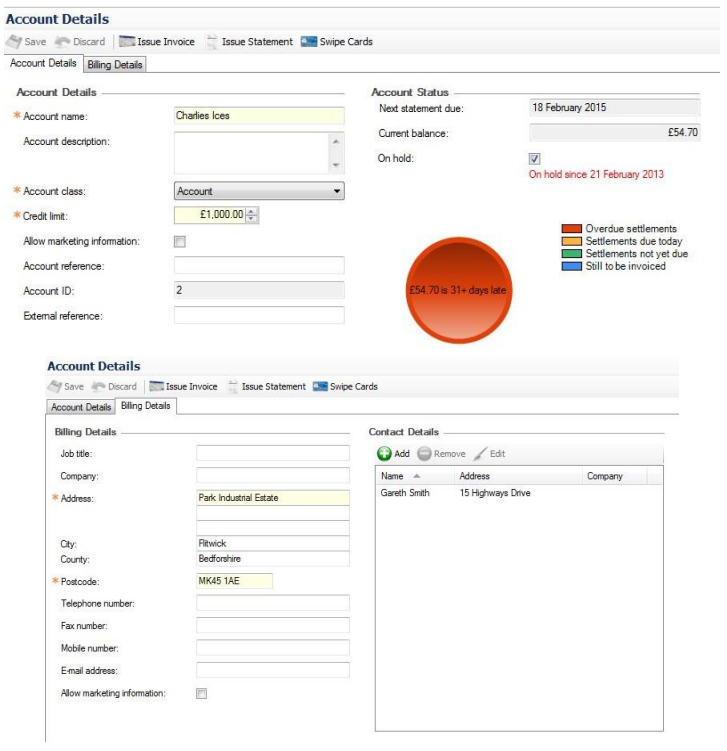Click Issue Invoice icon in top toolbar

(128, 42)
